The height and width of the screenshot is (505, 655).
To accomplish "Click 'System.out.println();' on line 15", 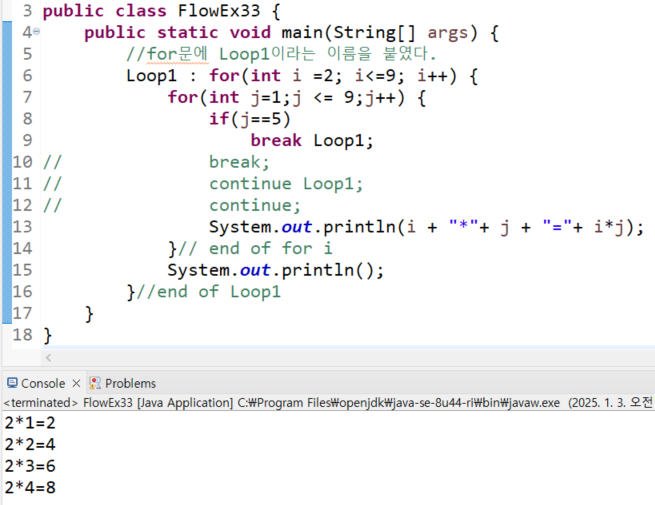I will (x=275, y=270).
